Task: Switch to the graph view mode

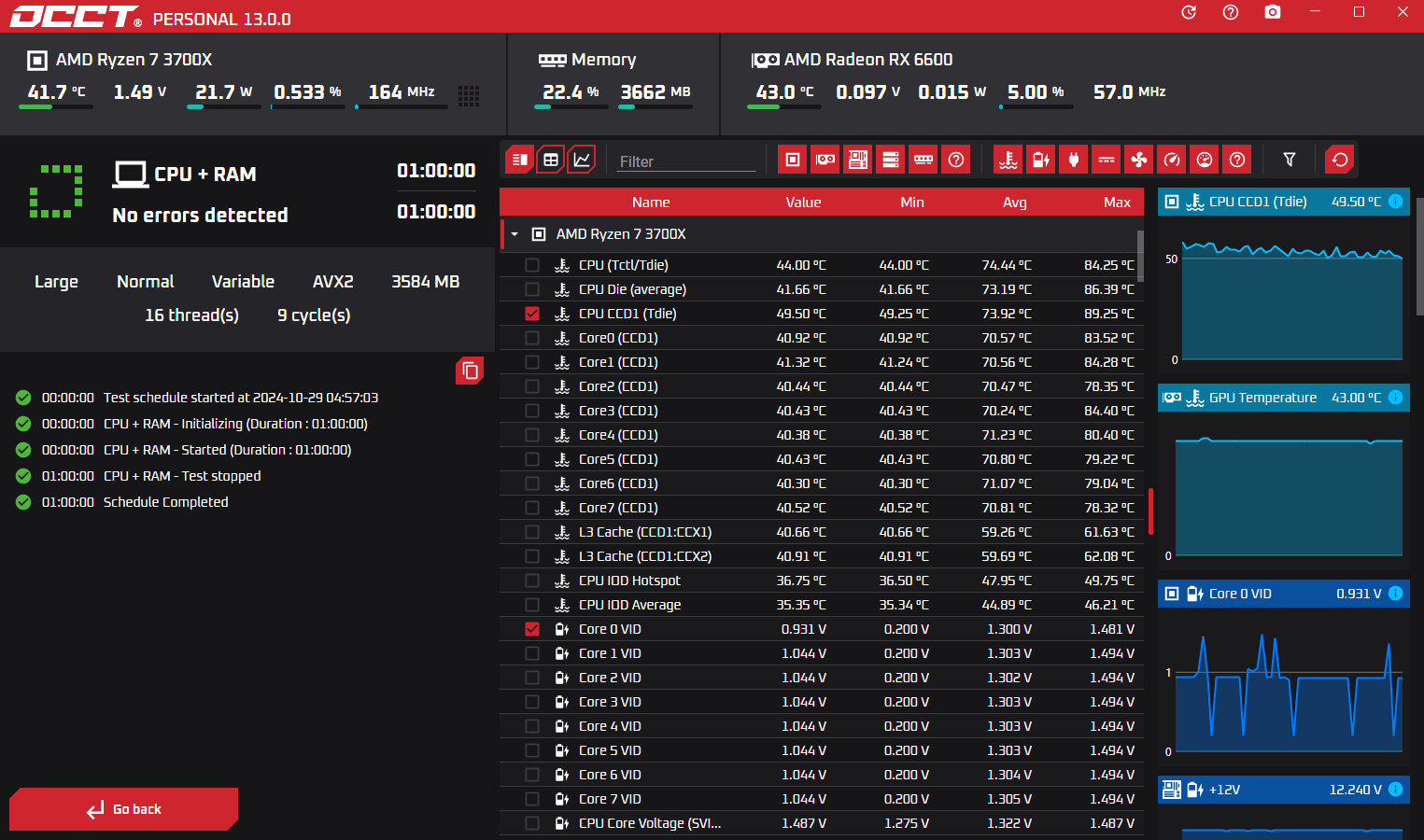Action: 582,160
